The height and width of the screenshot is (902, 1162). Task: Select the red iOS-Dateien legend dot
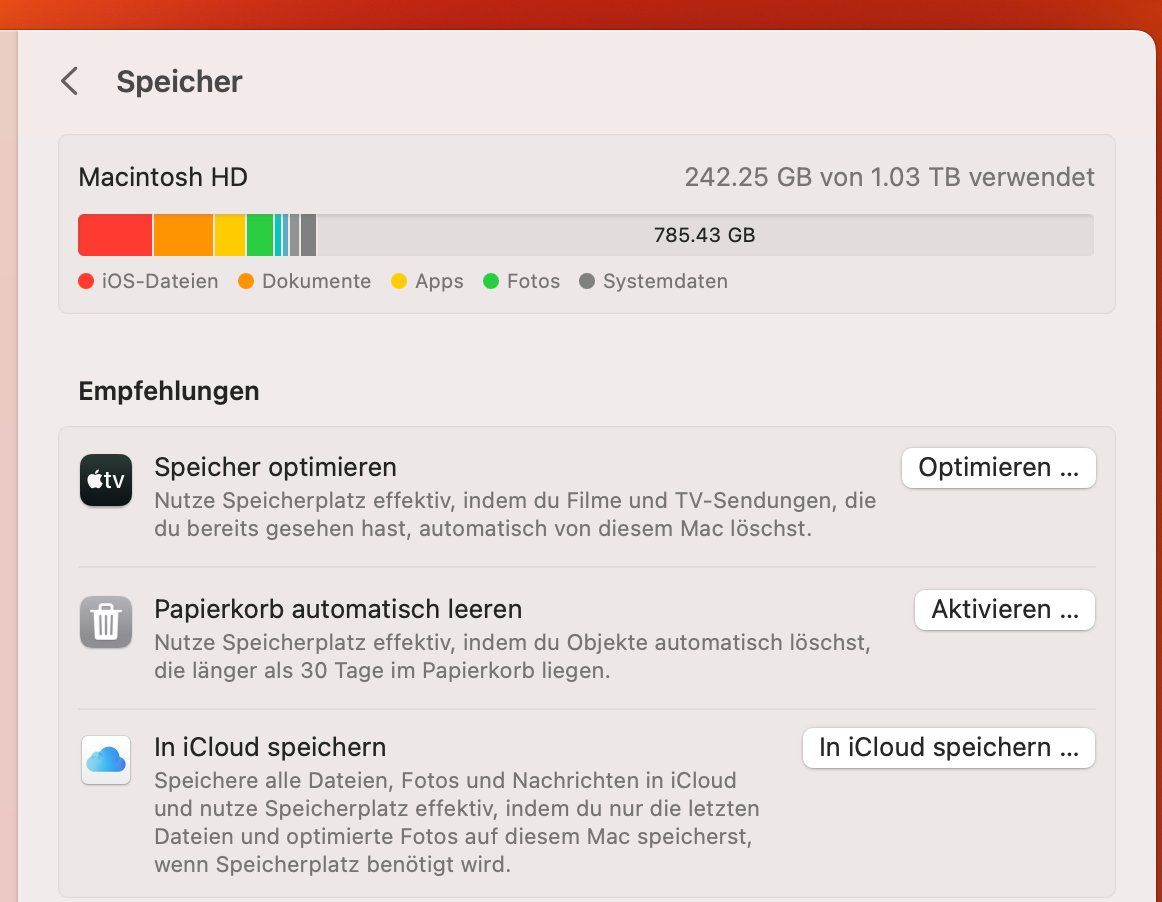coord(85,281)
